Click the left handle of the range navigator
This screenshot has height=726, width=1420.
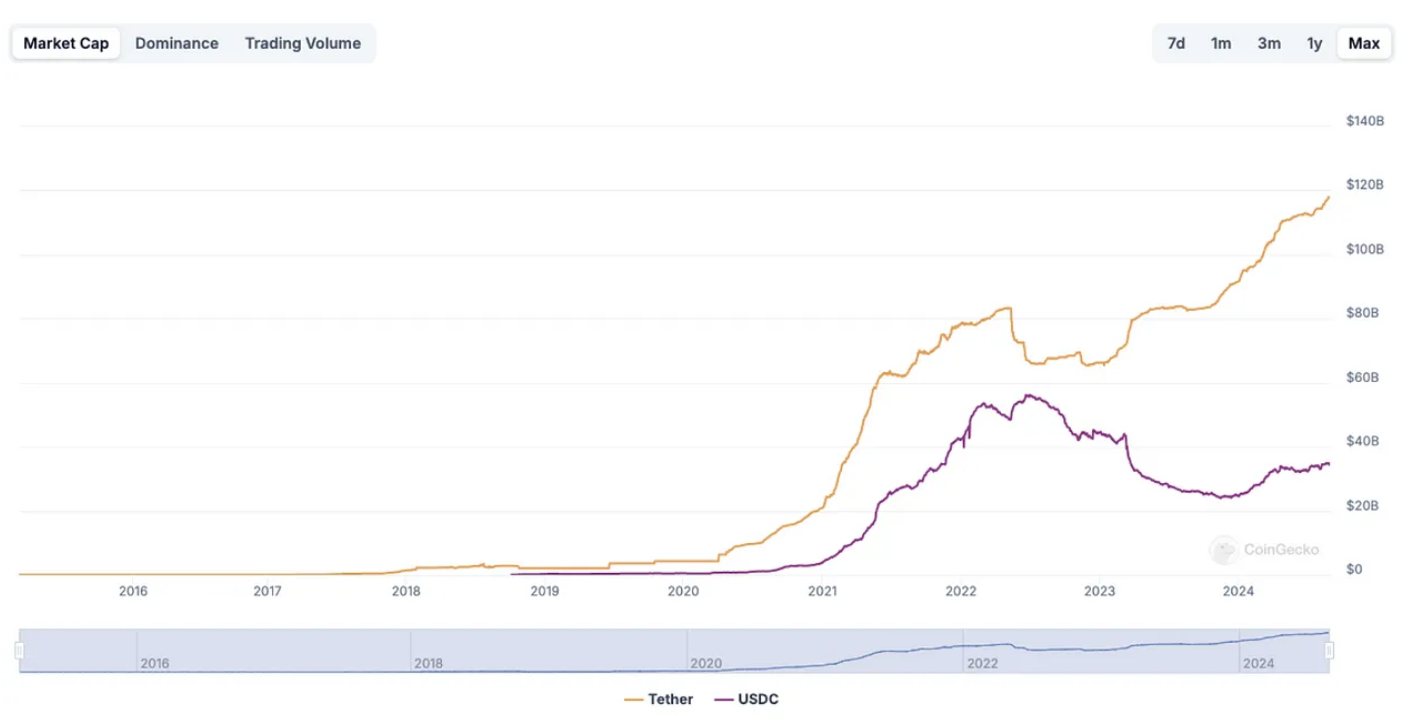[x=19, y=651]
